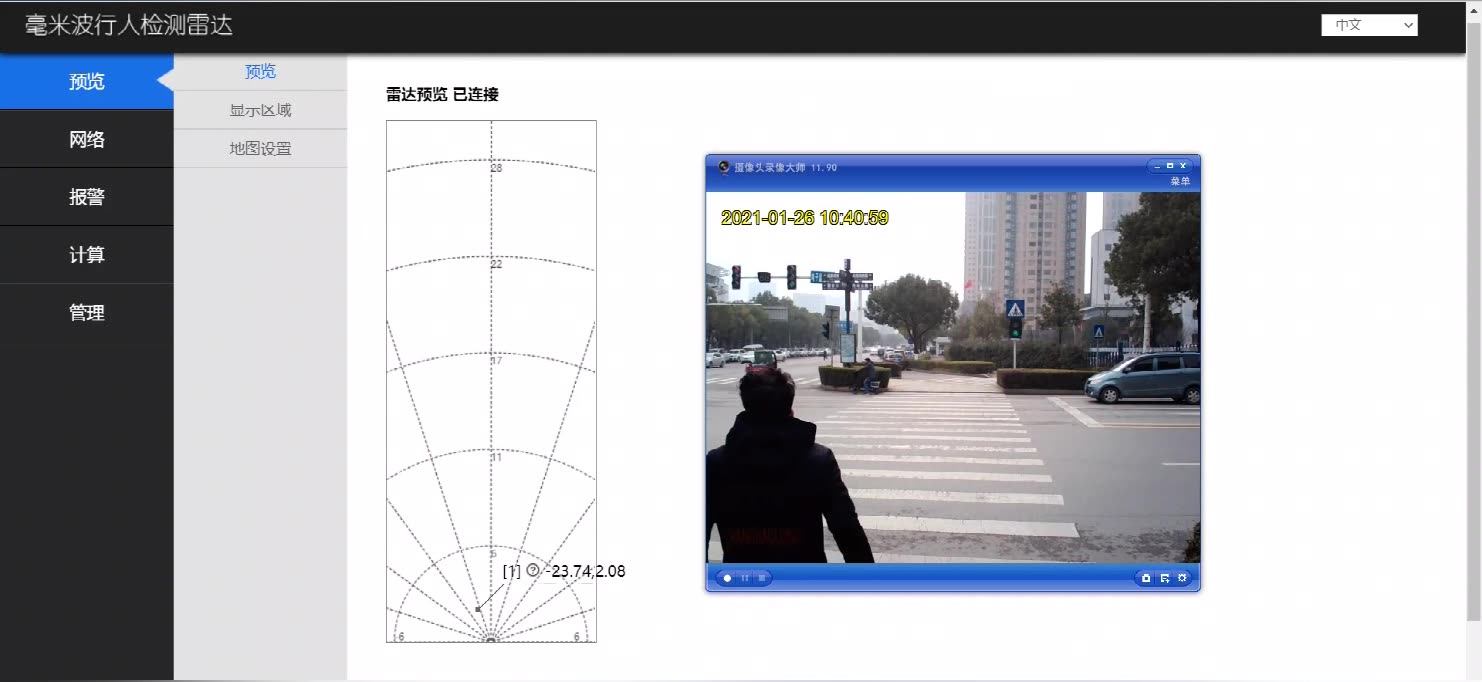Take a snapshot in the camera recorder
The width and height of the screenshot is (1482, 682).
coord(1146,578)
